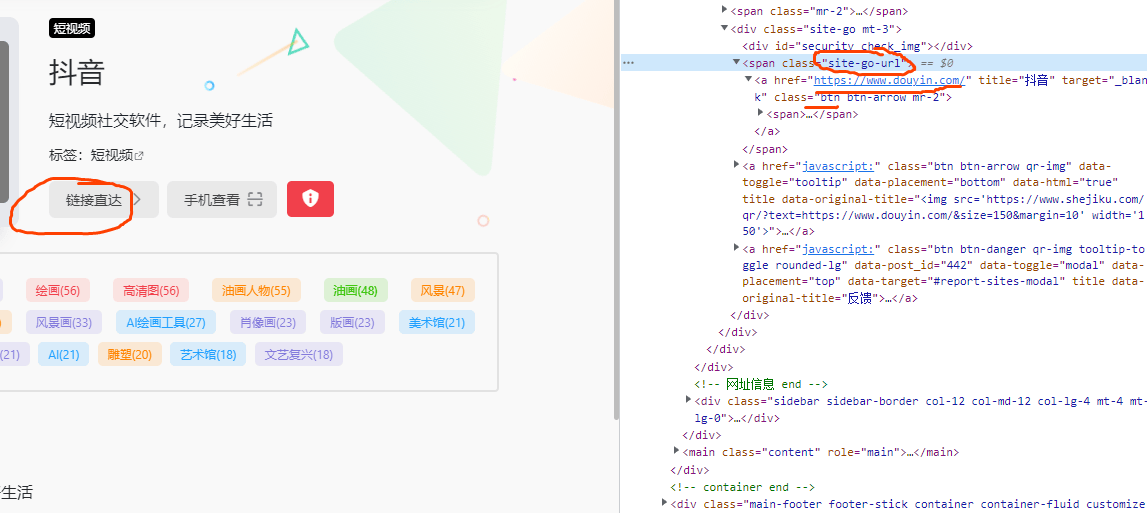Collapse the span class="site-go-url" node
Screen dimensions: 1147x513
[x=737, y=63]
